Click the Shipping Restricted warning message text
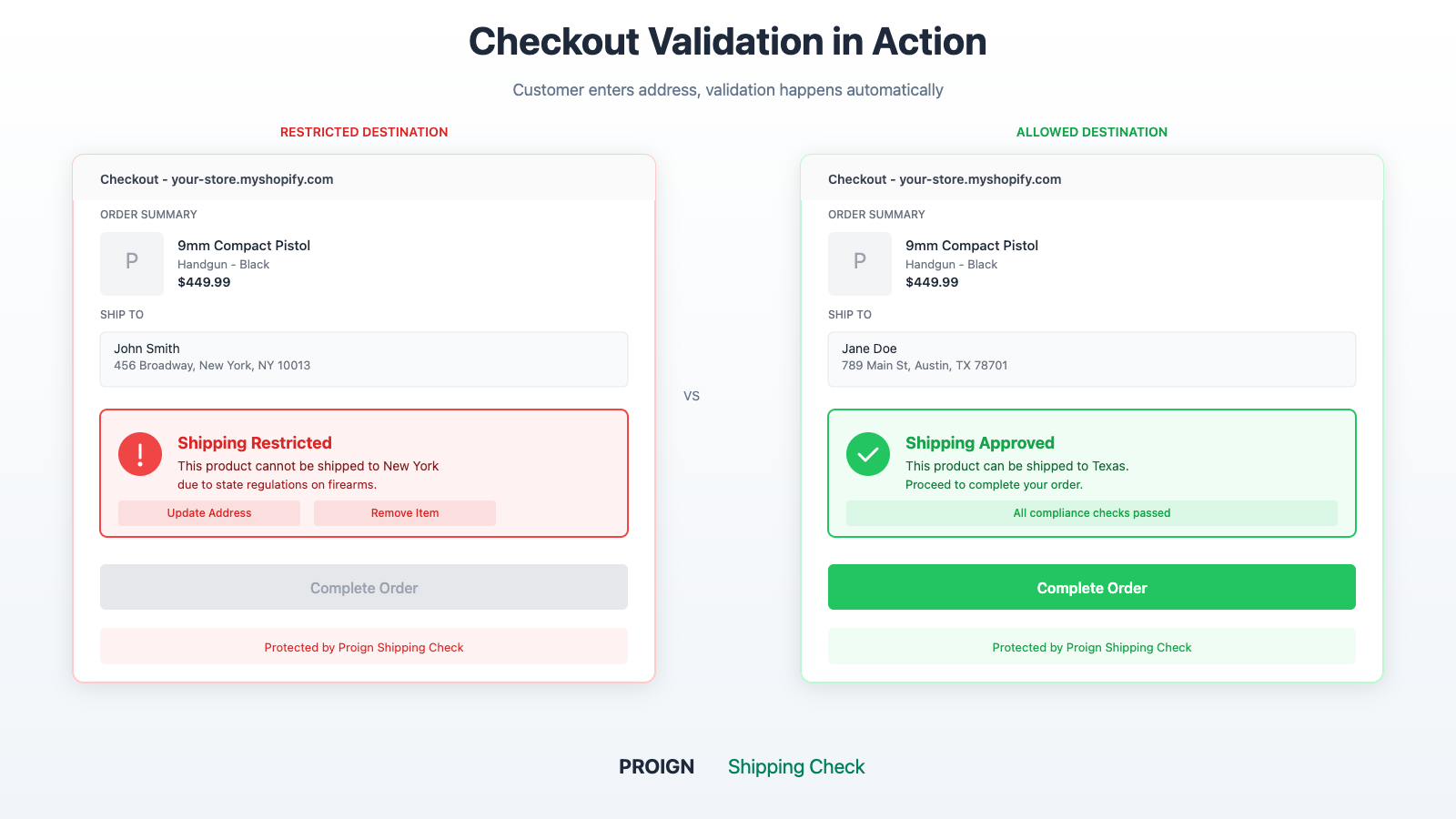1456x819 pixels. click(308, 474)
